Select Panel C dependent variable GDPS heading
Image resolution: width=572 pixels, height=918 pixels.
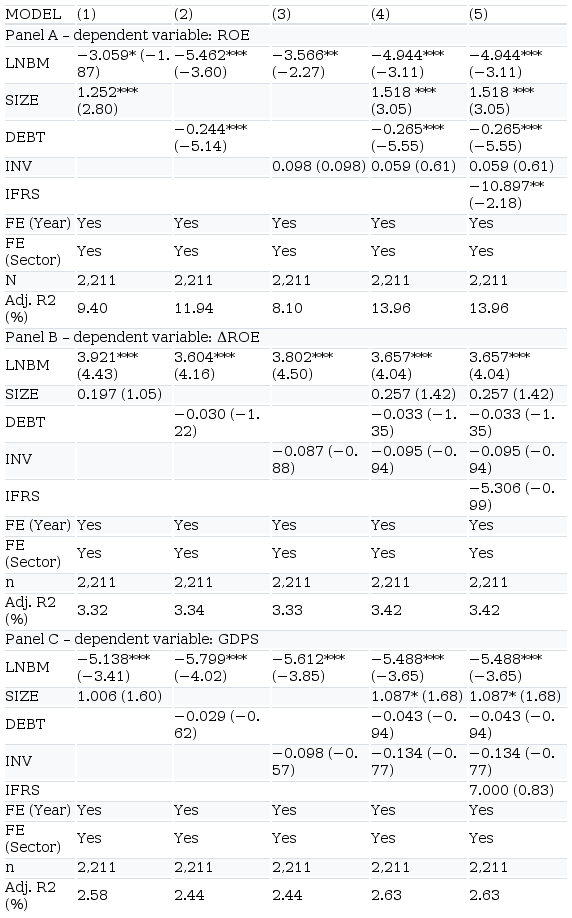coord(132,639)
